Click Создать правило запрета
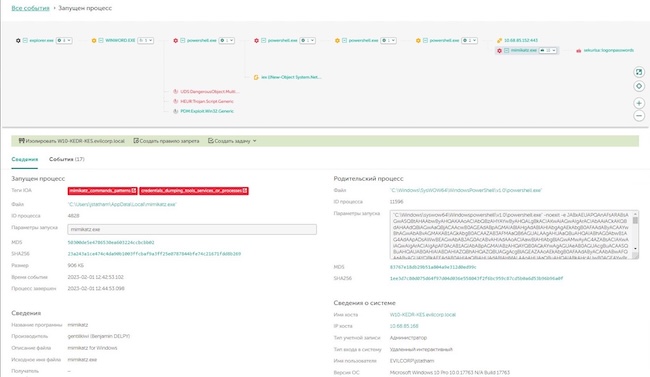The height and width of the screenshot is (377, 650). 166,141
